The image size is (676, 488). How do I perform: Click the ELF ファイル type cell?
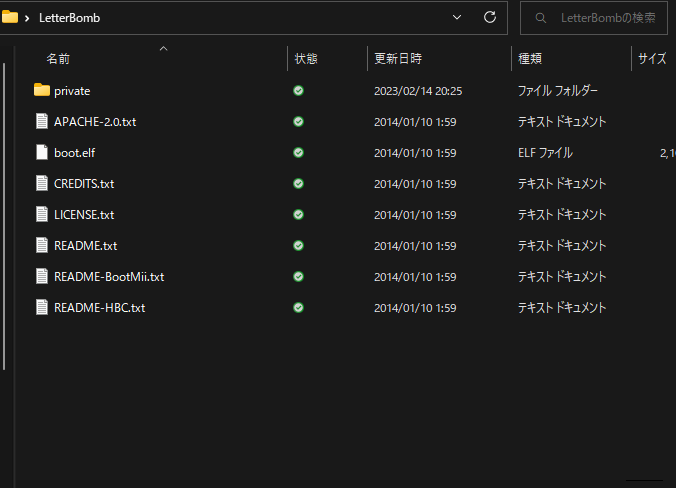[545, 153]
